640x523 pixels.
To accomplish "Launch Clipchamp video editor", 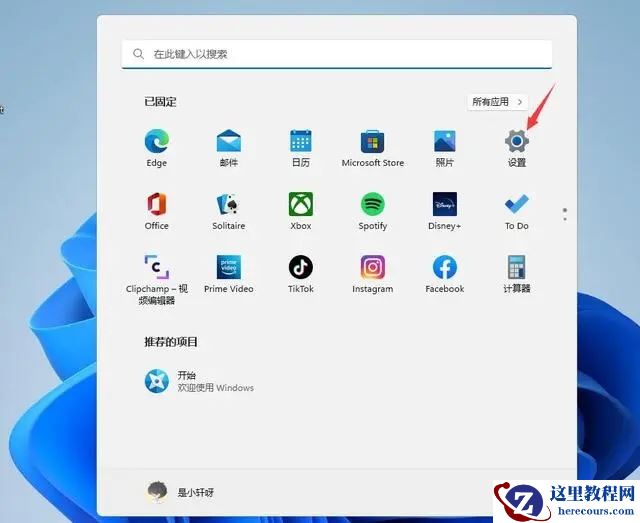I will pos(157,280).
